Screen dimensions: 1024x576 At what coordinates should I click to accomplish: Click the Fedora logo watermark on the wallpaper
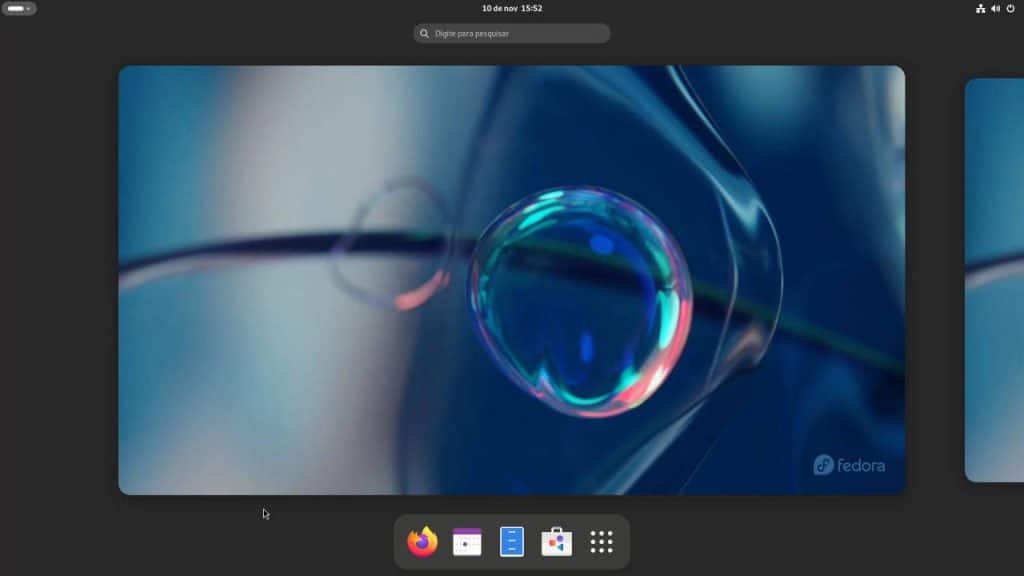pyautogui.click(x=848, y=464)
